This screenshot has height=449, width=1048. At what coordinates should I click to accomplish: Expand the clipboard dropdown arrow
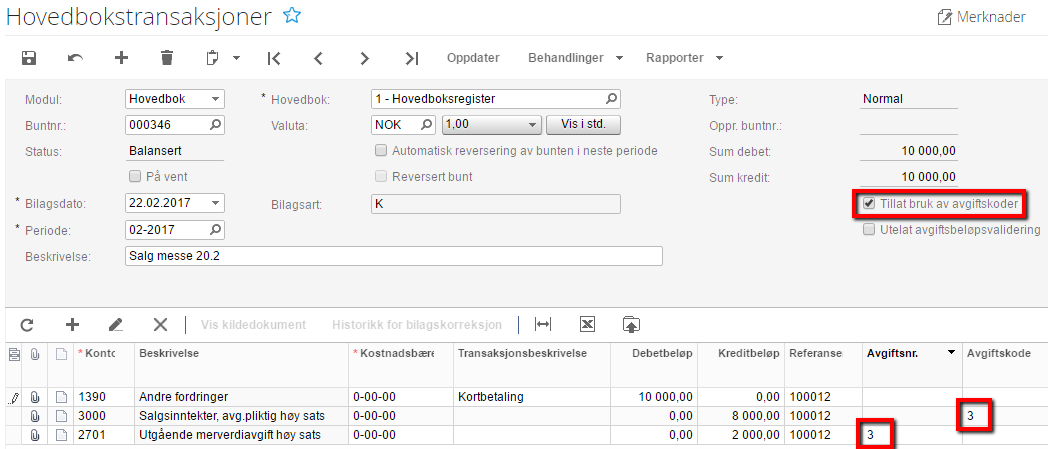tap(236, 58)
